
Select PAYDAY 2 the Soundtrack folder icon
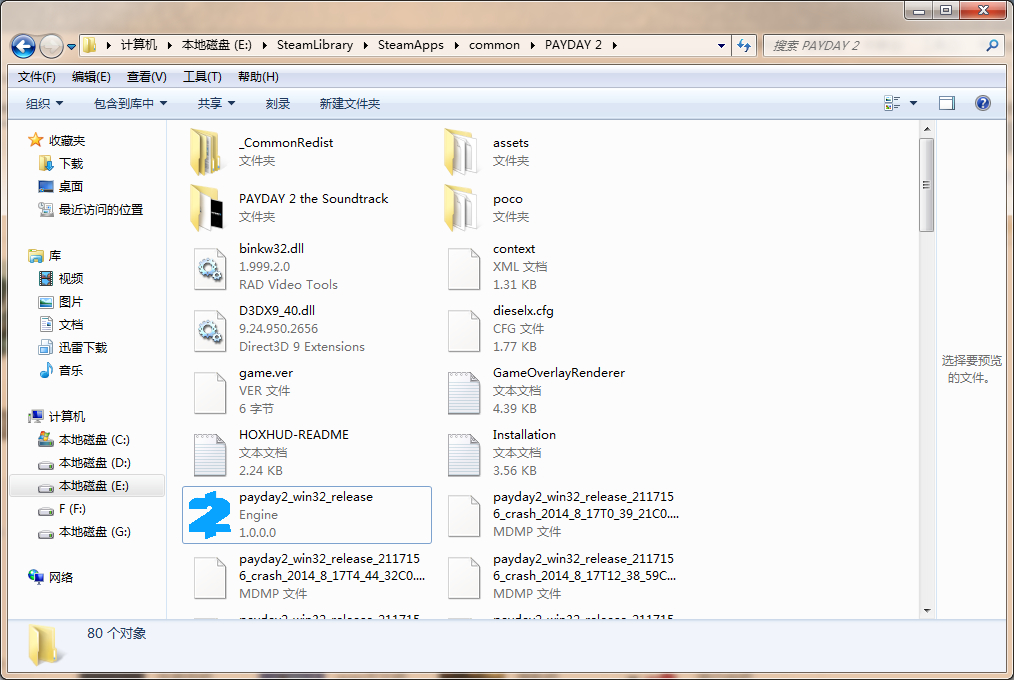207,208
